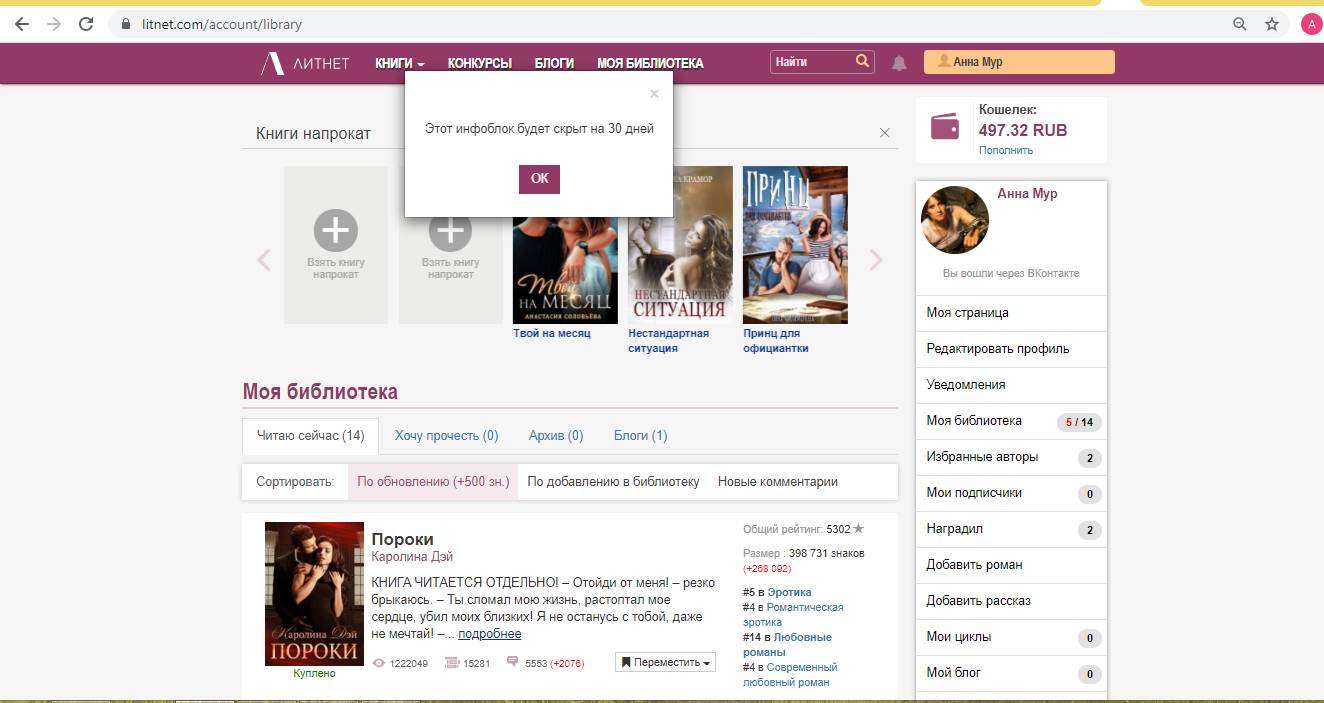Expand the Книги dropdown menu
Image resolution: width=1324 pixels, height=703 pixels.
coord(399,63)
